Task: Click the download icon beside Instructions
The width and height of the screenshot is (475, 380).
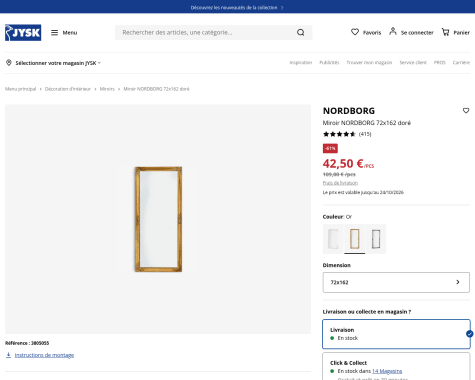Action: (x=8, y=355)
